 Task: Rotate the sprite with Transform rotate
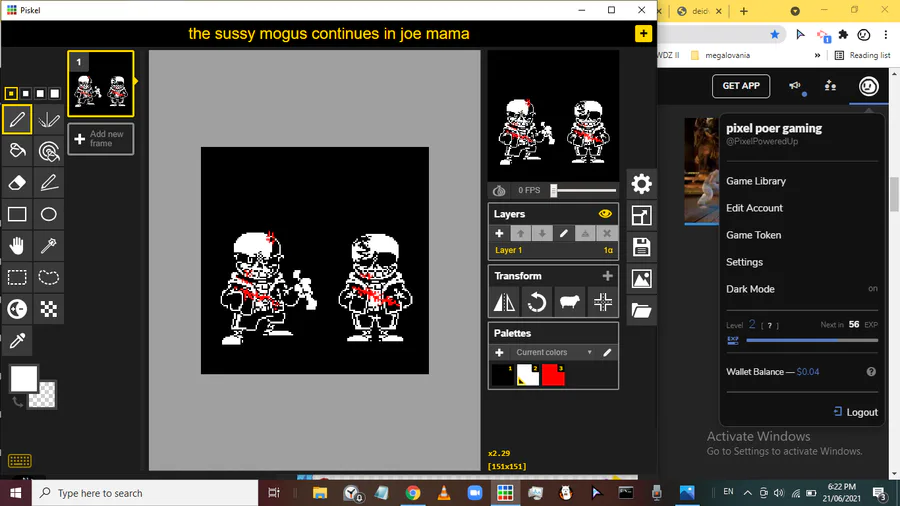(x=537, y=302)
